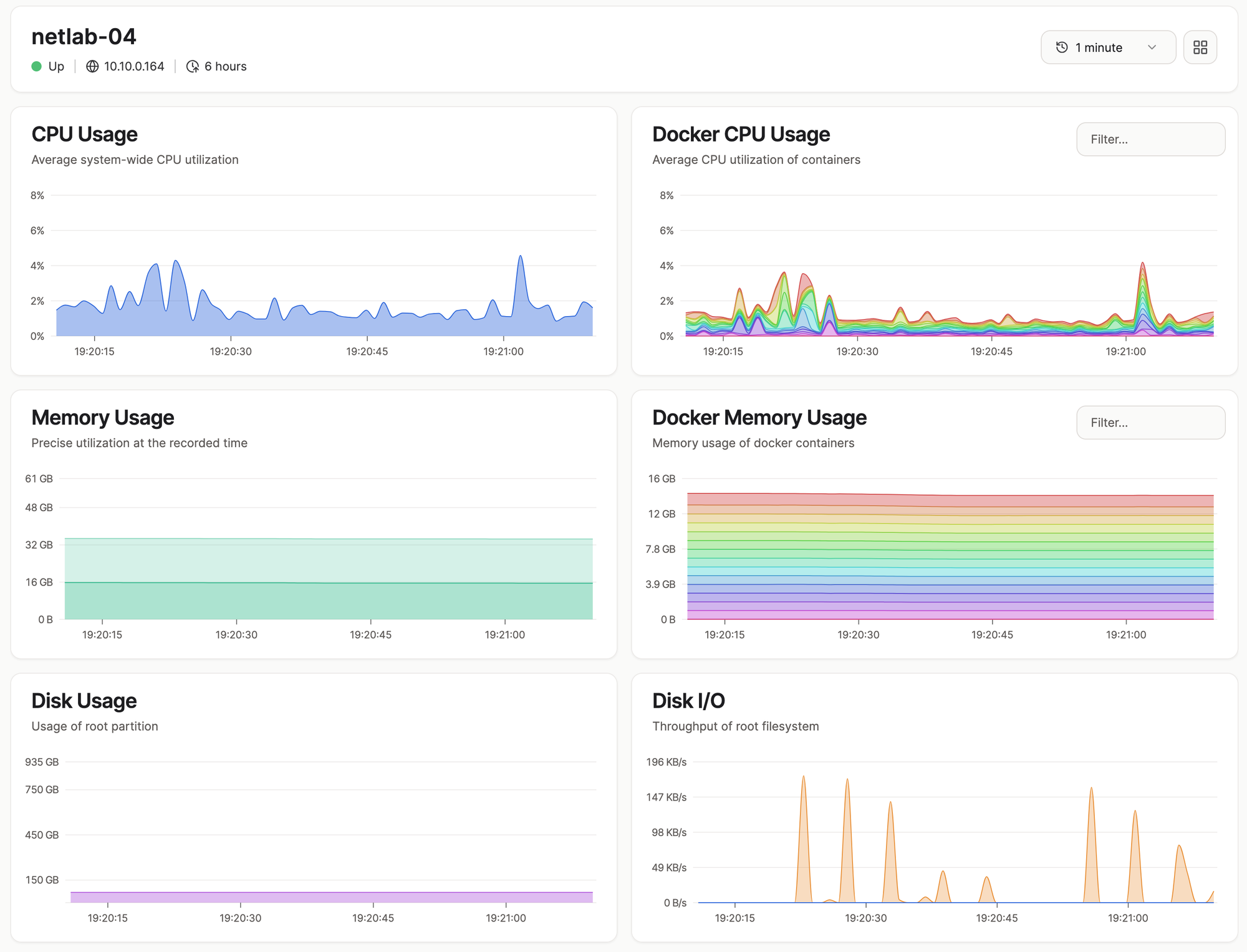Click the chevron arrow in time selector

point(1152,47)
